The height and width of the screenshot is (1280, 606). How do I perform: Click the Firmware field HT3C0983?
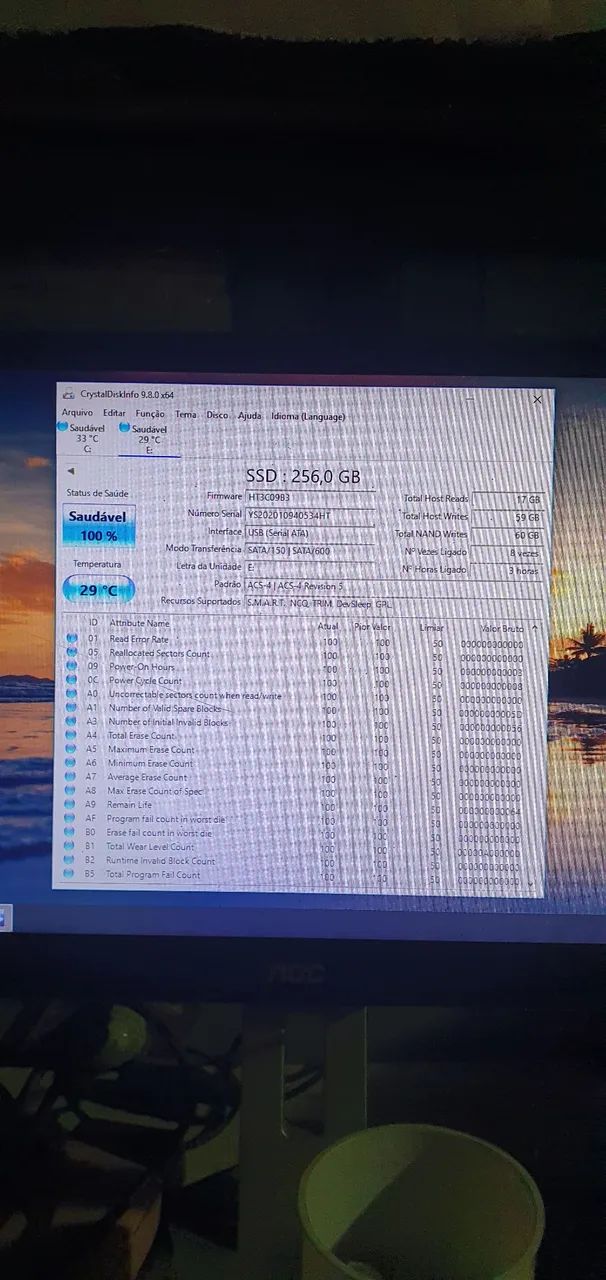coord(310,496)
